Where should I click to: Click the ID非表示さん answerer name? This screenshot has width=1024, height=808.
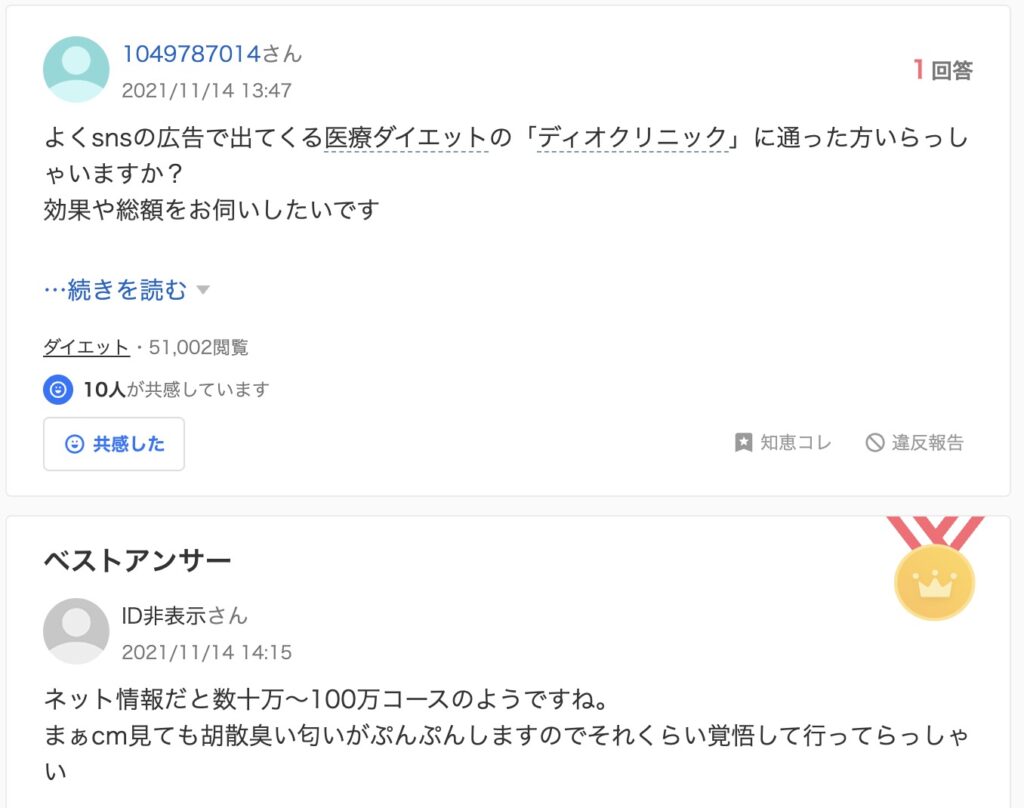pyautogui.click(x=185, y=616)
